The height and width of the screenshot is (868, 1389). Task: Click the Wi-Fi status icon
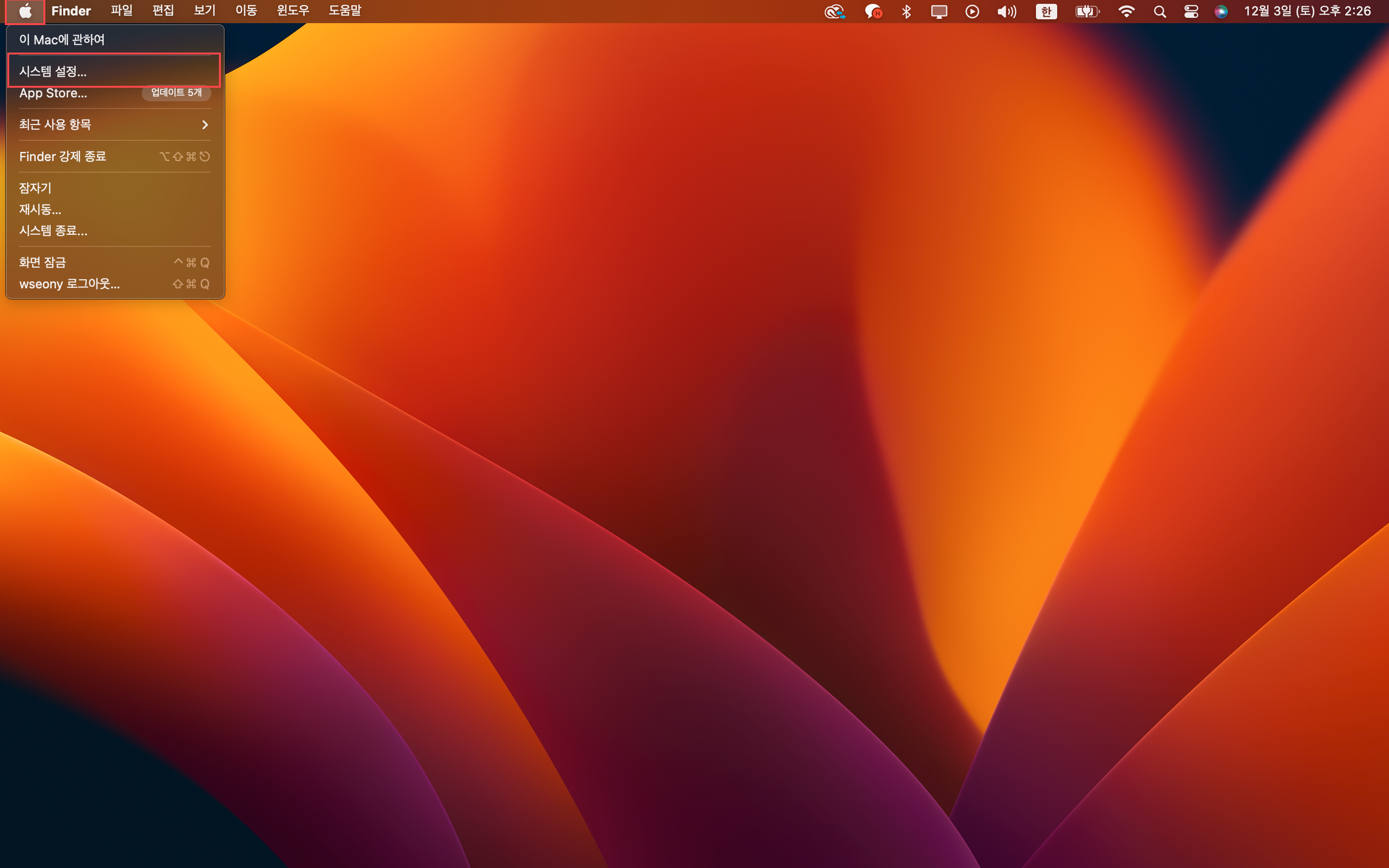coord(1126,12)
